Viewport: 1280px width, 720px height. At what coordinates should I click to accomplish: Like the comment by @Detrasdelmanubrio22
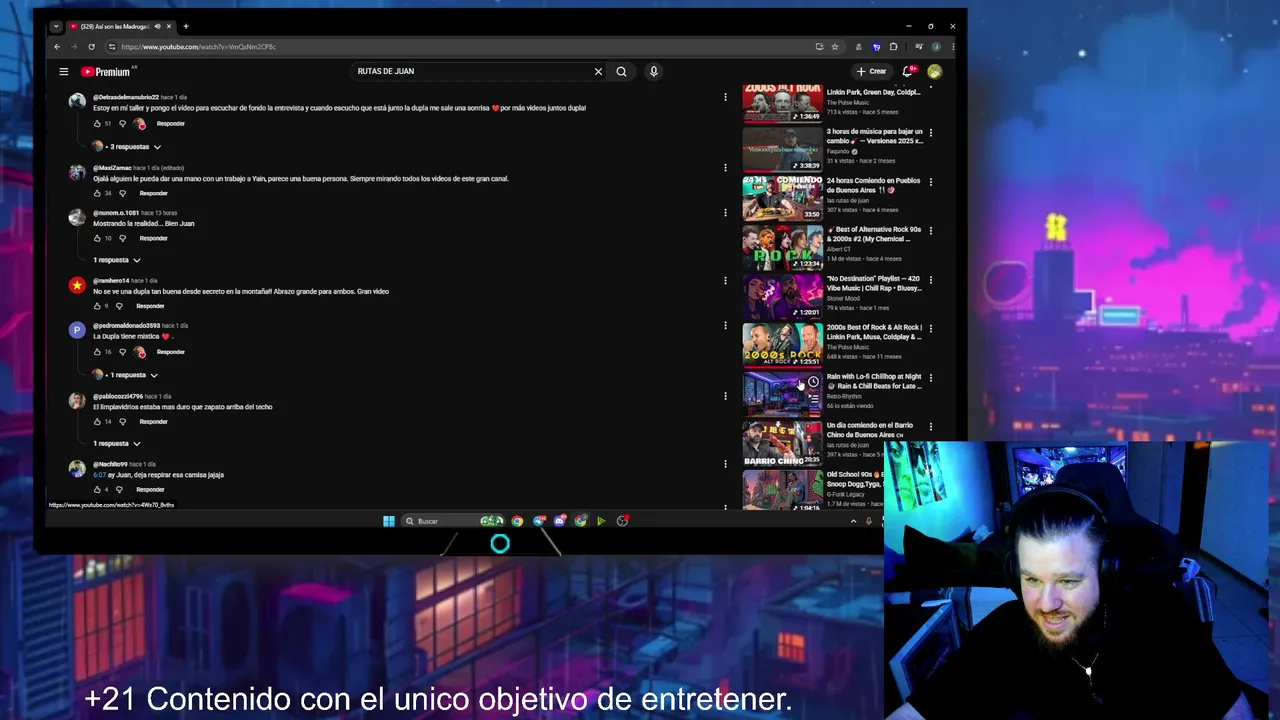[97, 124]
